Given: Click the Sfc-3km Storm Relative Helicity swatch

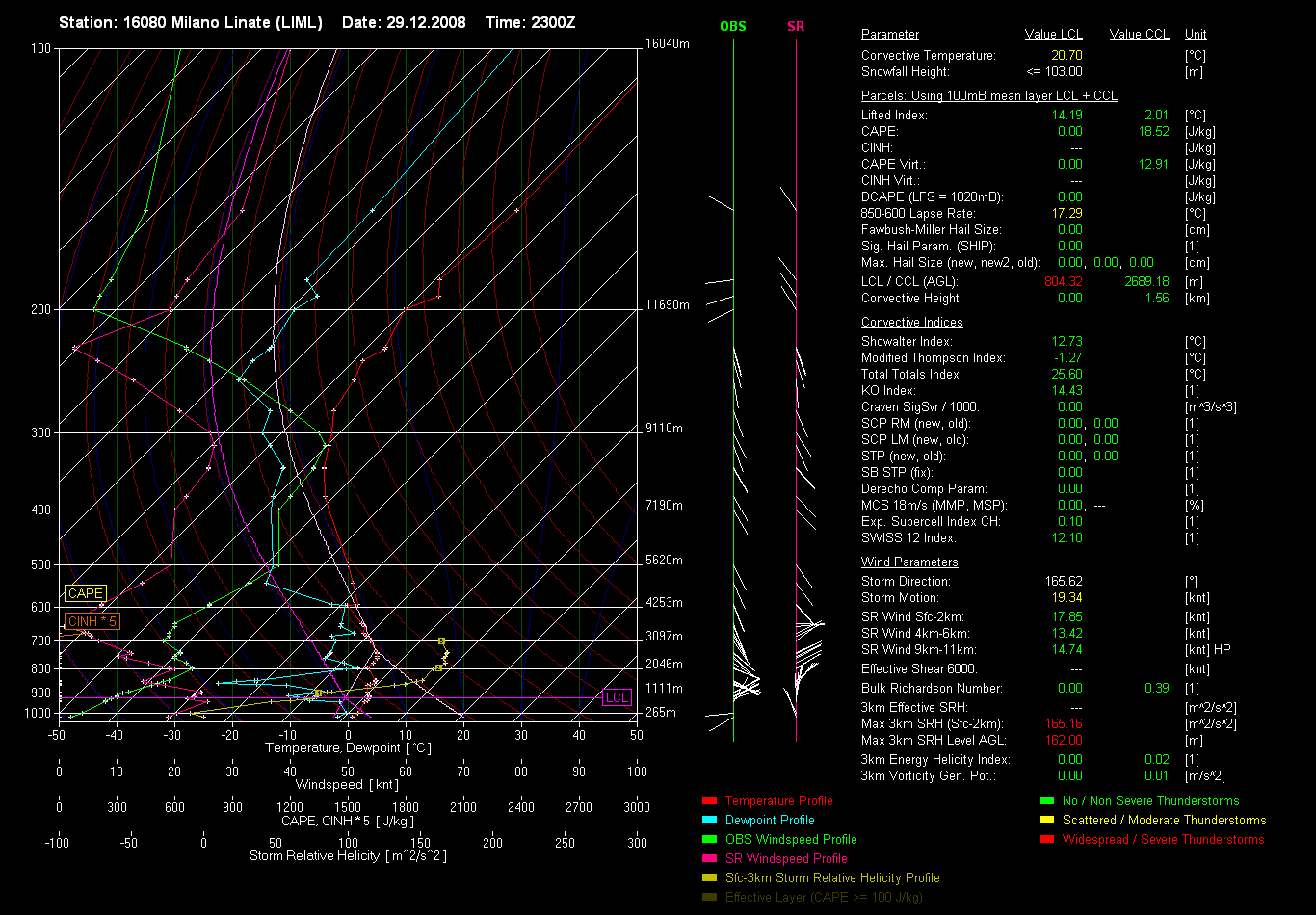Looking at the screenshot, I should click(x=709, y=878).
